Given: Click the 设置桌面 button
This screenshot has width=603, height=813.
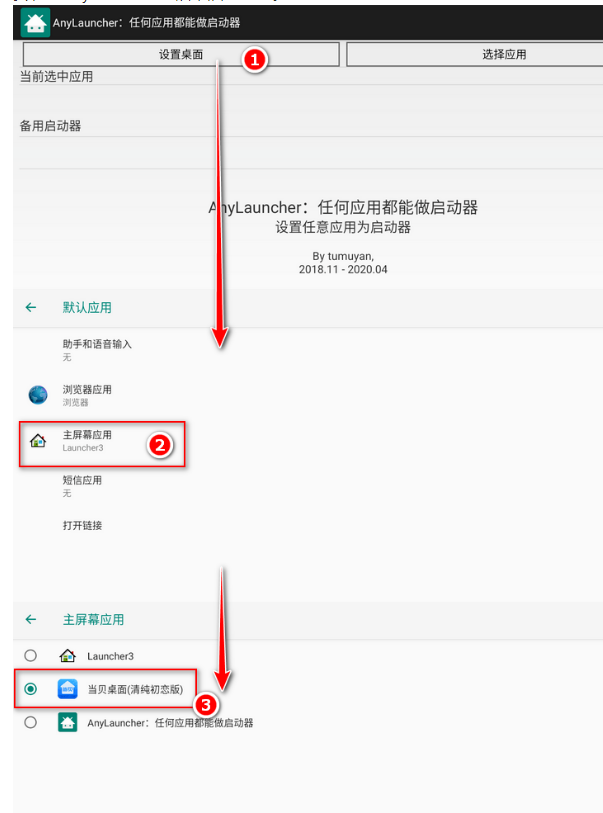Looking at the screenshot, I should (x=181, y=54).
